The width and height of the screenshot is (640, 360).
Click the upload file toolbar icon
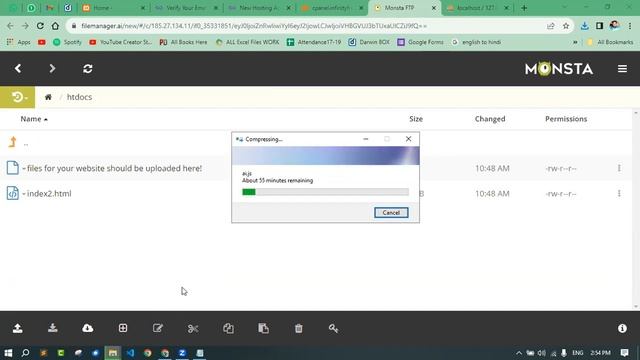tap(18, 328)
